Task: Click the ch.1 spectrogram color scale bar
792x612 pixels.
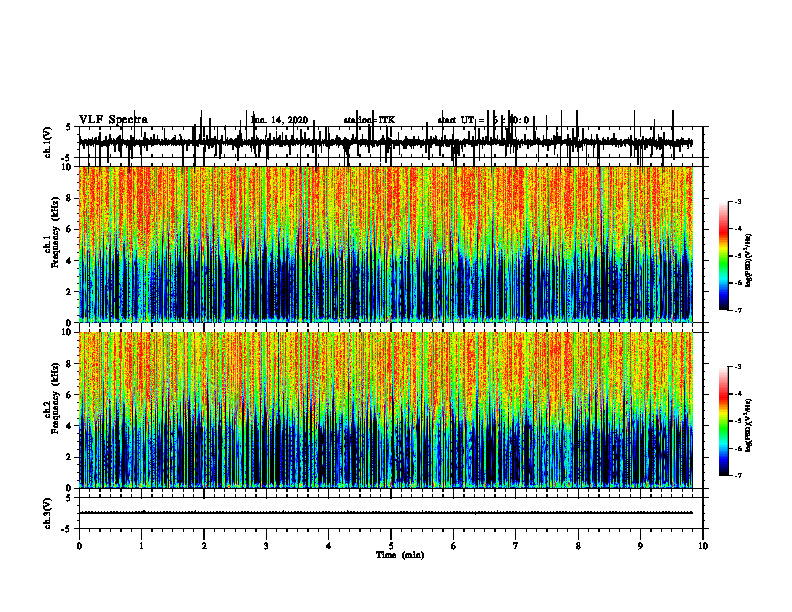Action: point(723,256)
